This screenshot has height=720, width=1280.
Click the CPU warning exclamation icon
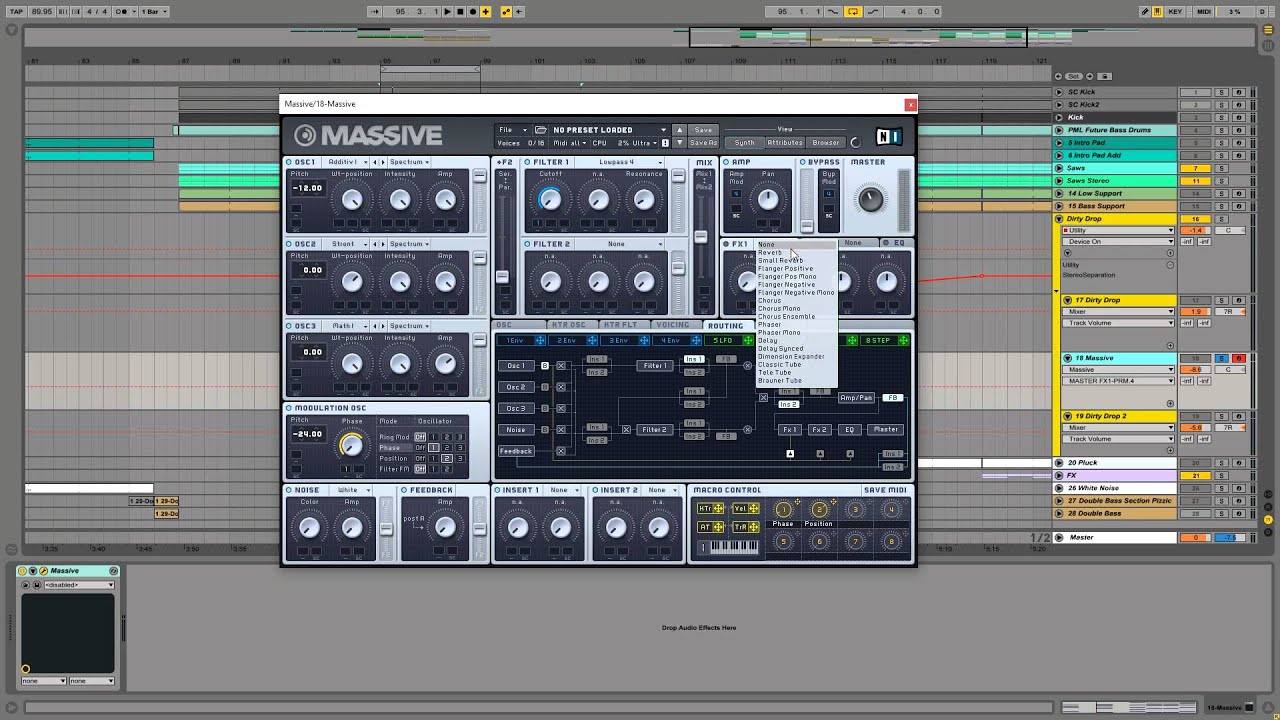(665, 143)
